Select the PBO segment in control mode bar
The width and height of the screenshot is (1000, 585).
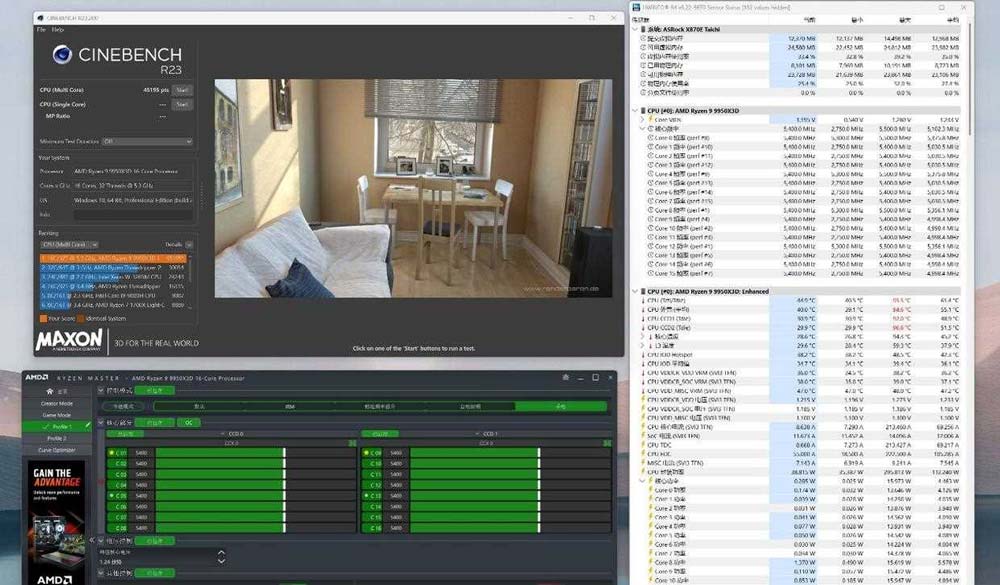coord(290,406)
